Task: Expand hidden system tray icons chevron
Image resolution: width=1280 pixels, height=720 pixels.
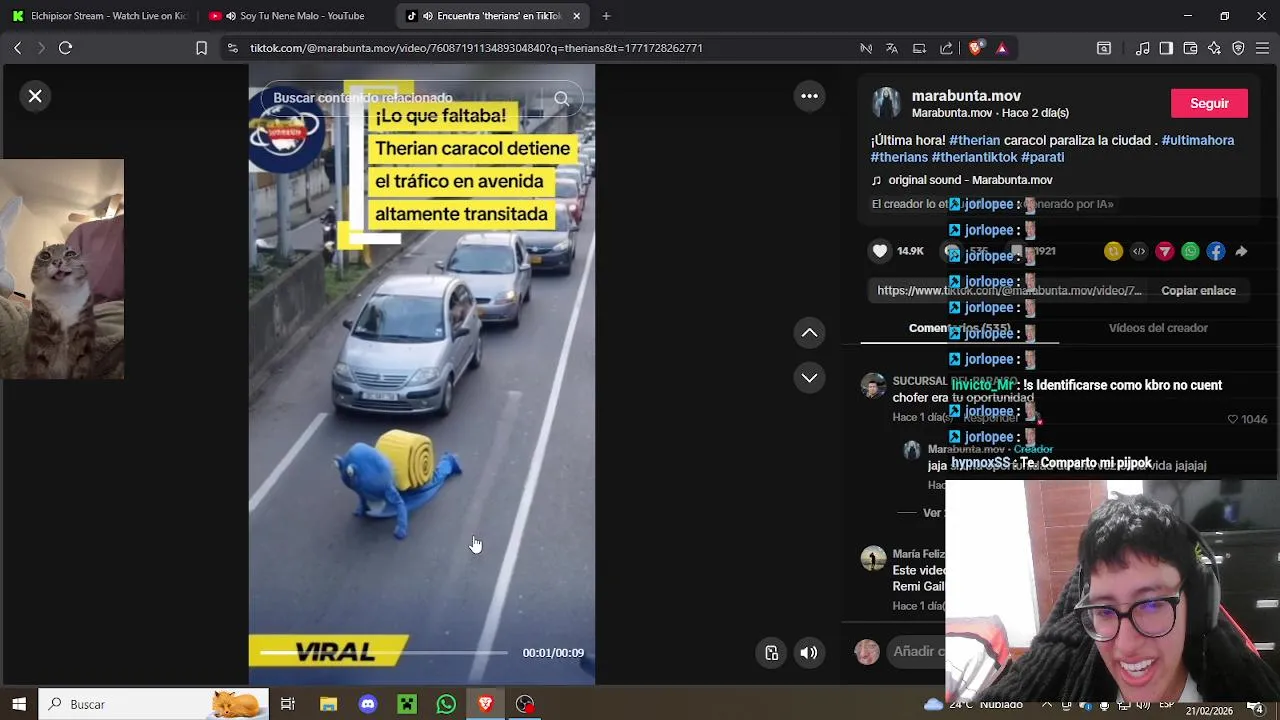Action: click(x=1047, y=704)
